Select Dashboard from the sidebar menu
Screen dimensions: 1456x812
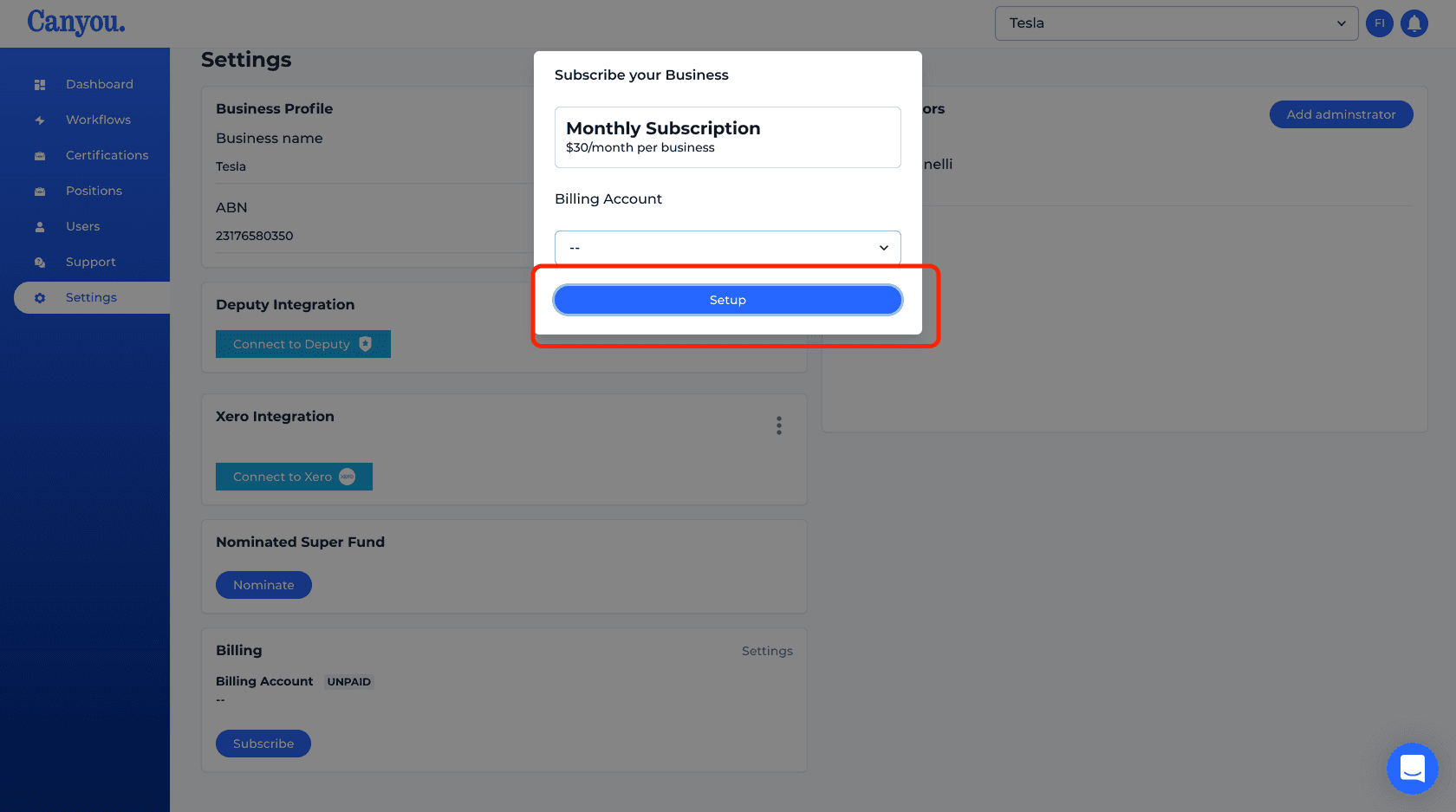[99, 84]
